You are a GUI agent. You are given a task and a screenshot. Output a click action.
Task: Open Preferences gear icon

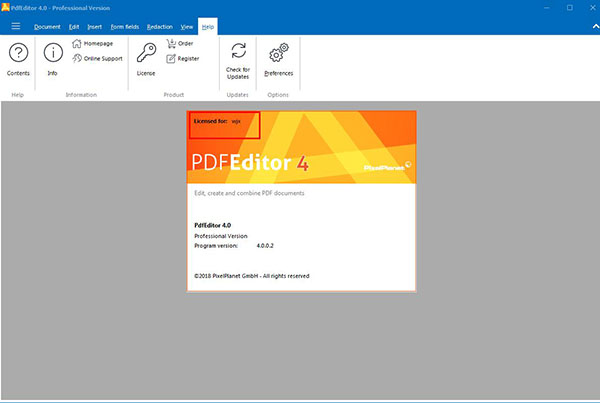278,52
